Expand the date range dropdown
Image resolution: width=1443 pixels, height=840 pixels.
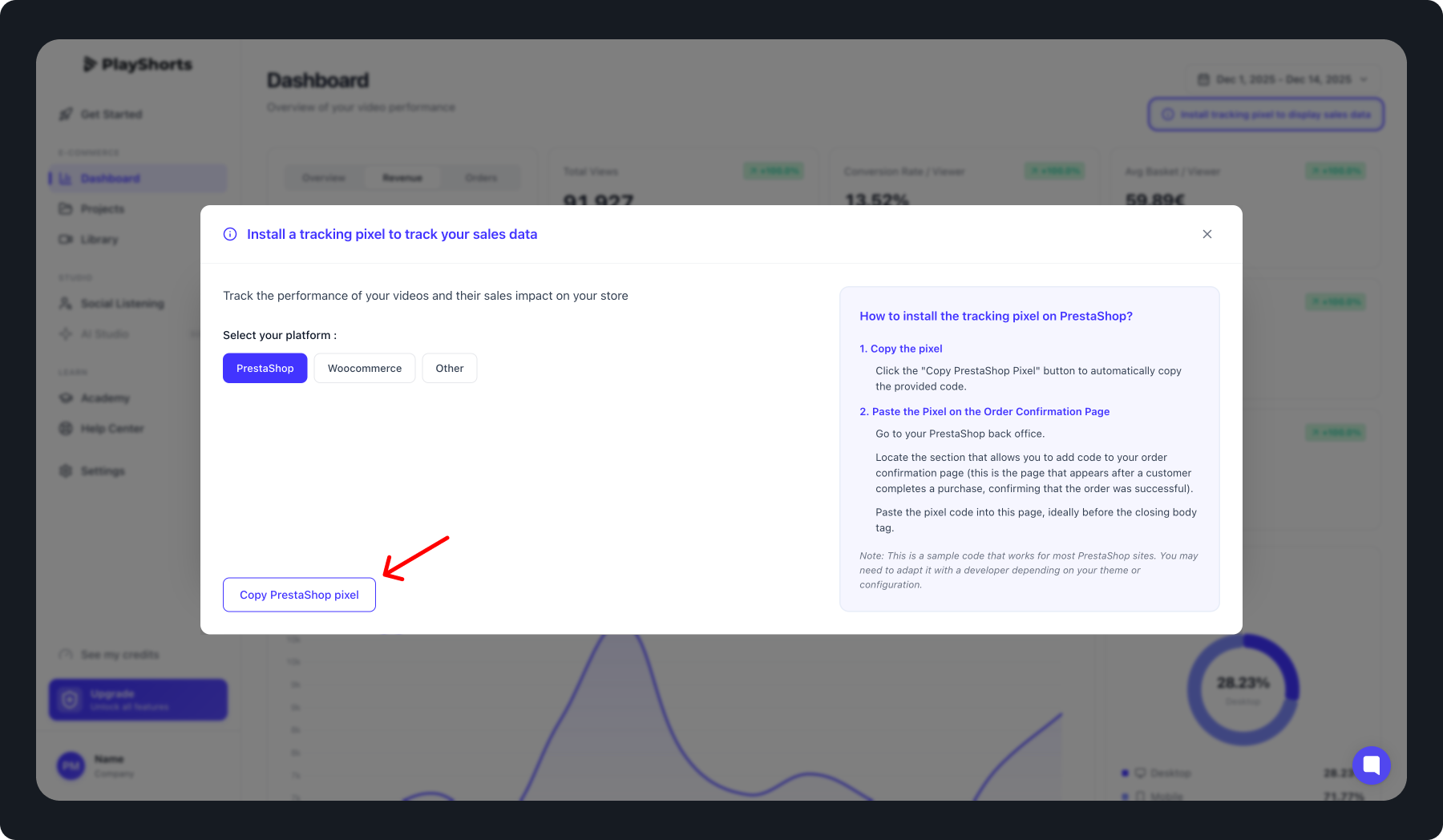(x=1283, y=79)
